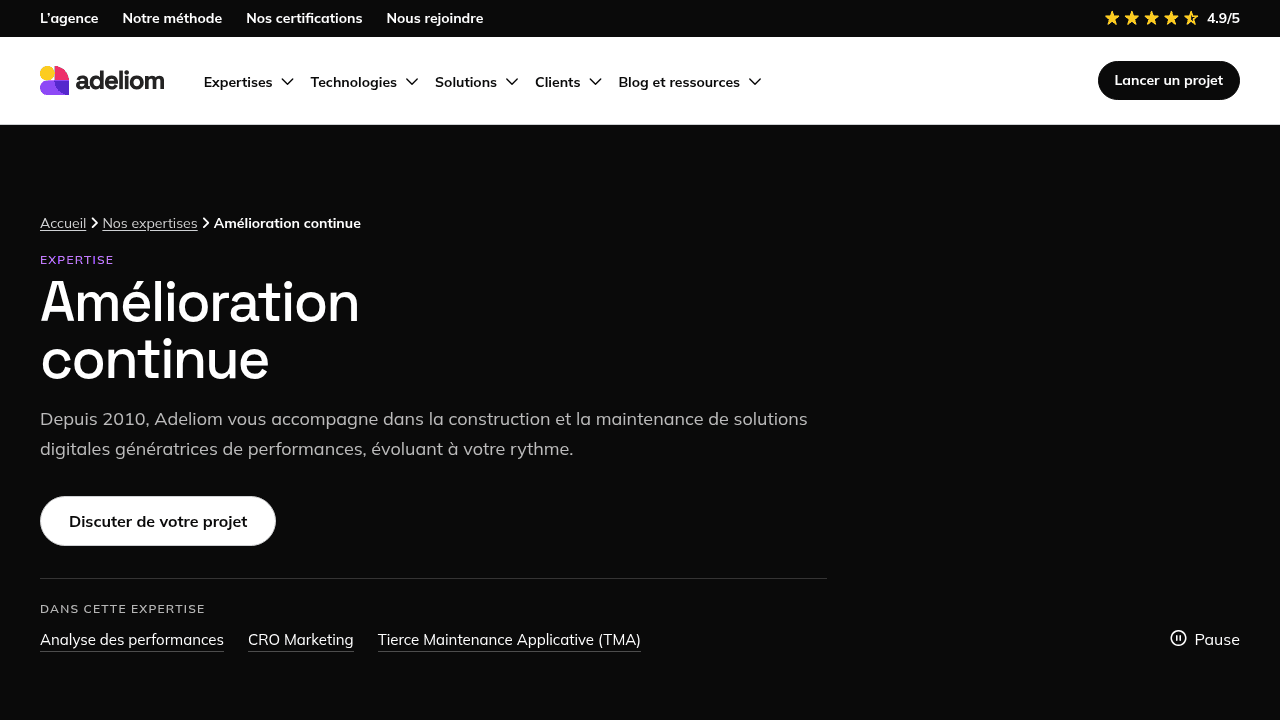1280x720 pixels.
Task: Open Nos certifications page
Action: tap(304, 18)
